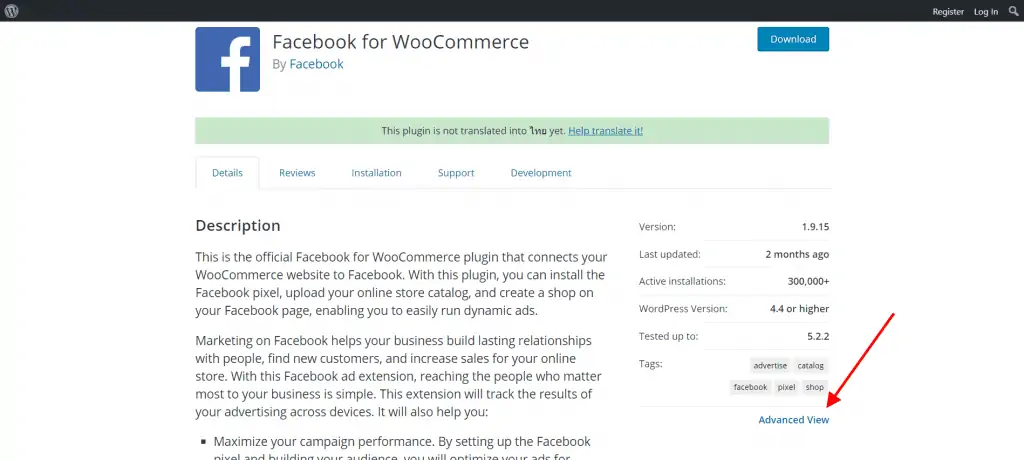View the Development tab
1024x460 pixels.
(x=541, y=173)
